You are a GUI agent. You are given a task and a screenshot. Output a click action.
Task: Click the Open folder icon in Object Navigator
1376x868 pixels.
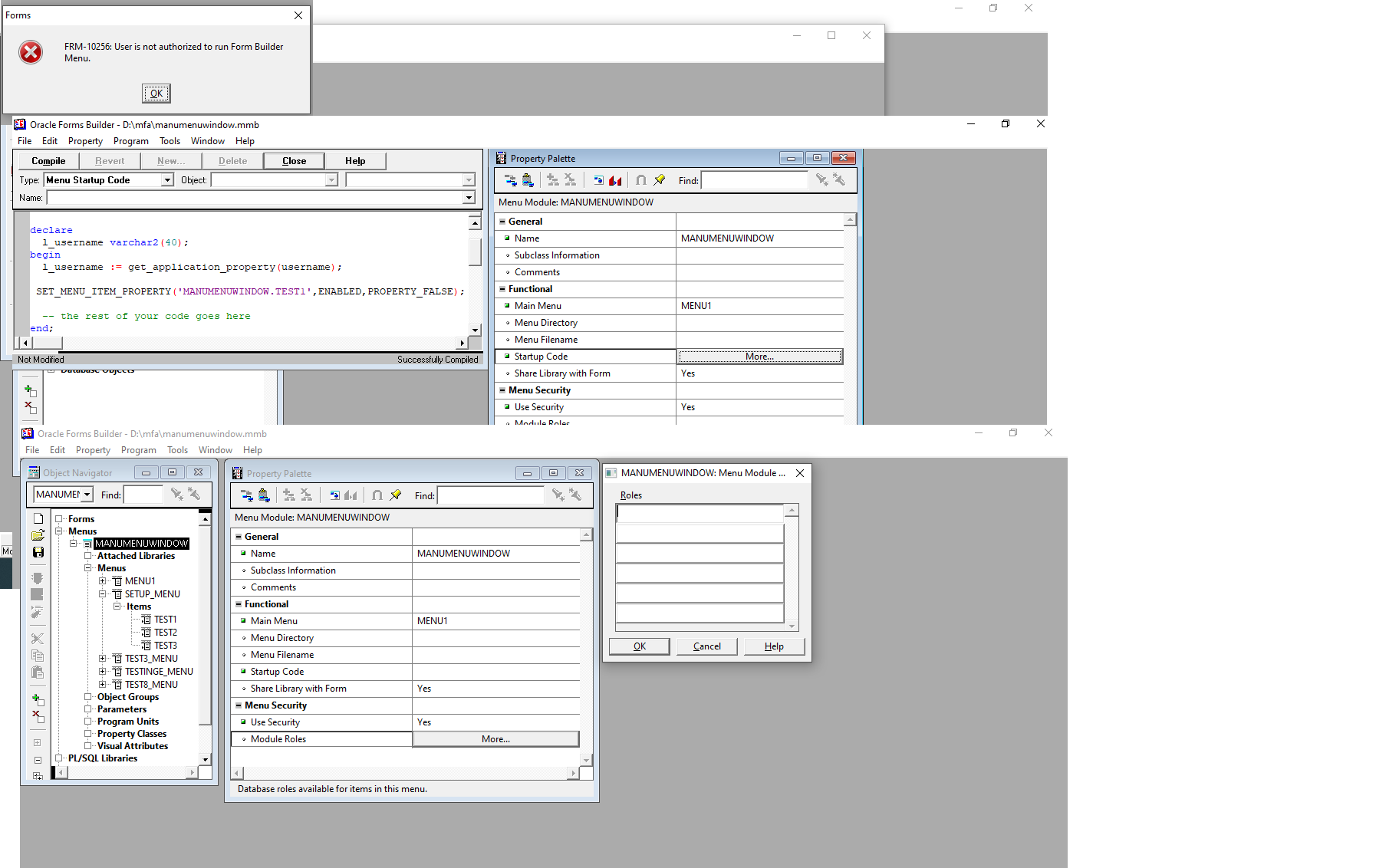38,535
